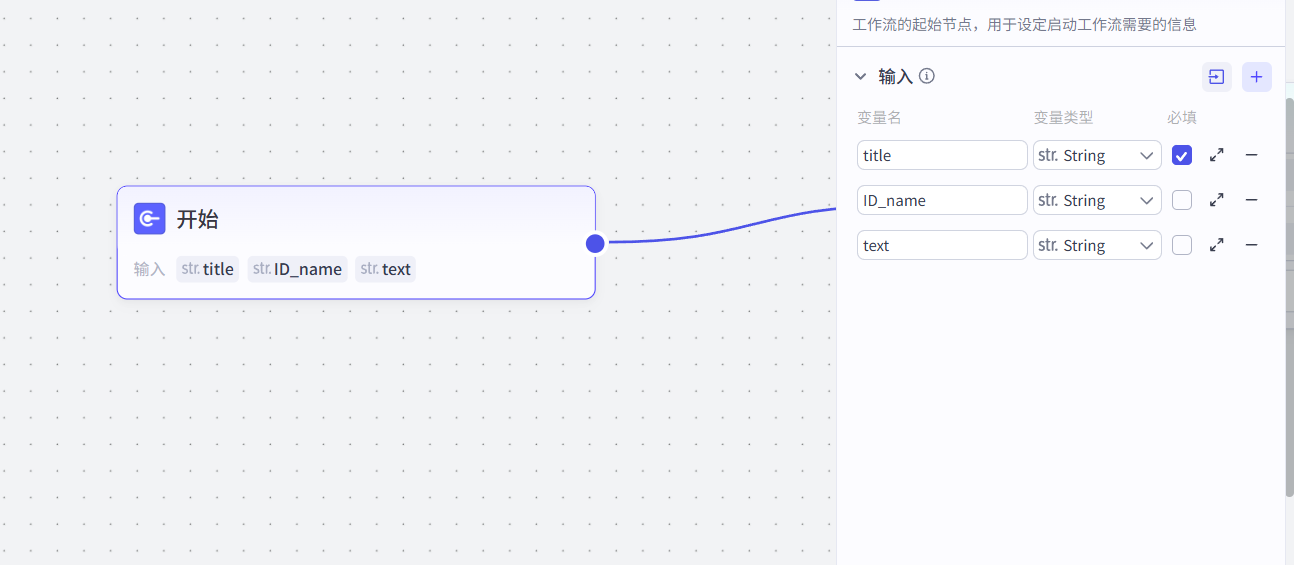Image resolution: width=1294 pixels, height=565 pixels.
Task: Remove the ID_name variable with minus icon
Action: 1251,200
